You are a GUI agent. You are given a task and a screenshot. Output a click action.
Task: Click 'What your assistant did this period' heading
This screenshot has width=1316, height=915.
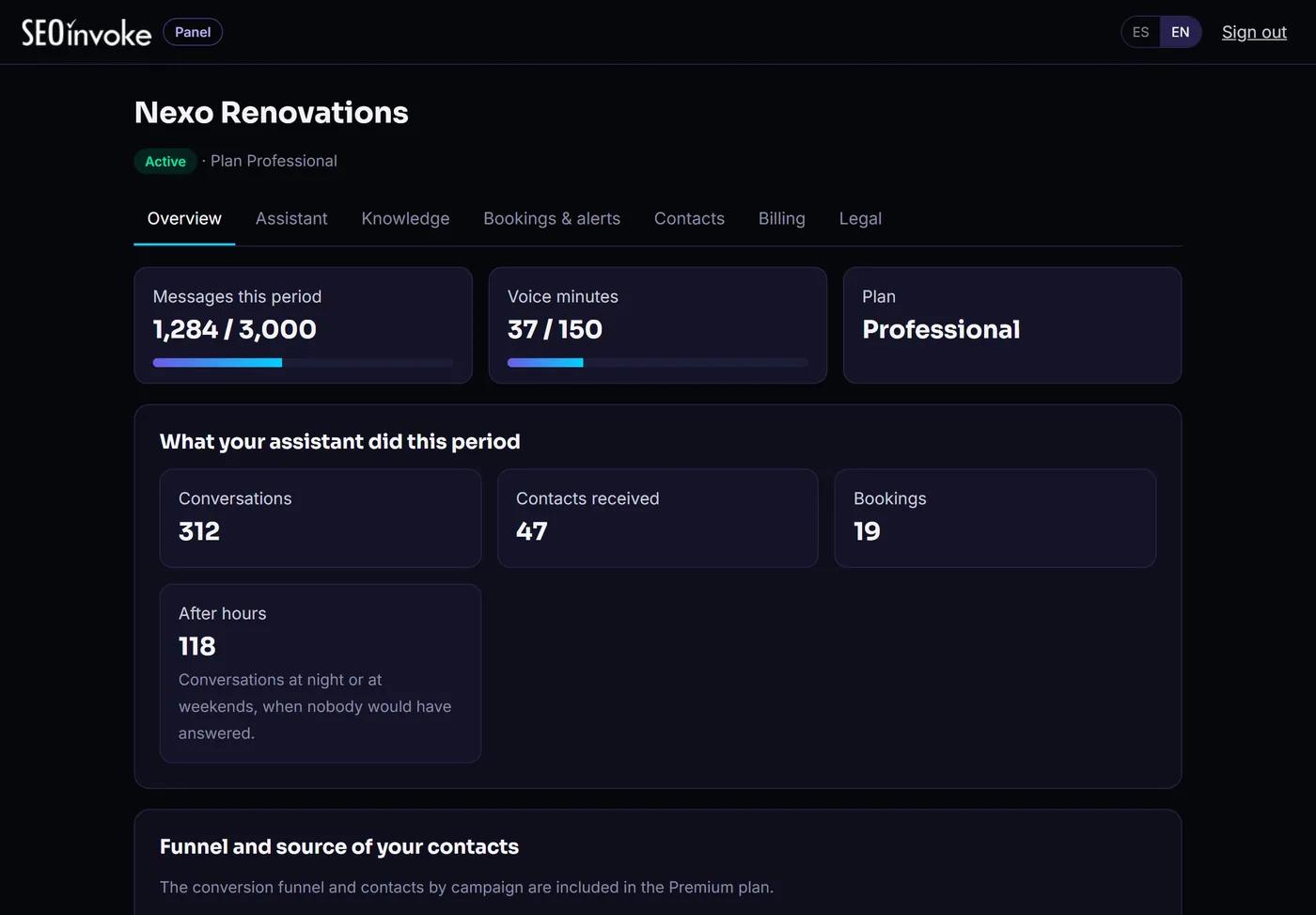[x=340, y=442]
